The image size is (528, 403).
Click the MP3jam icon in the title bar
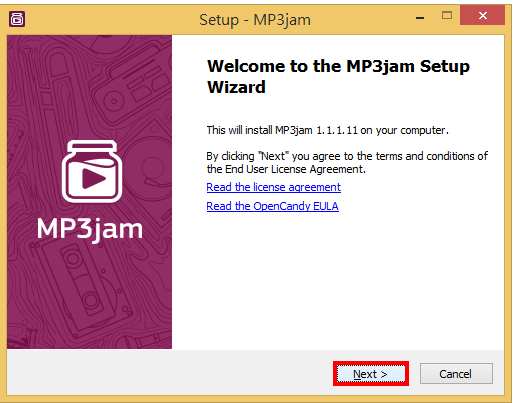coord(17,19)
